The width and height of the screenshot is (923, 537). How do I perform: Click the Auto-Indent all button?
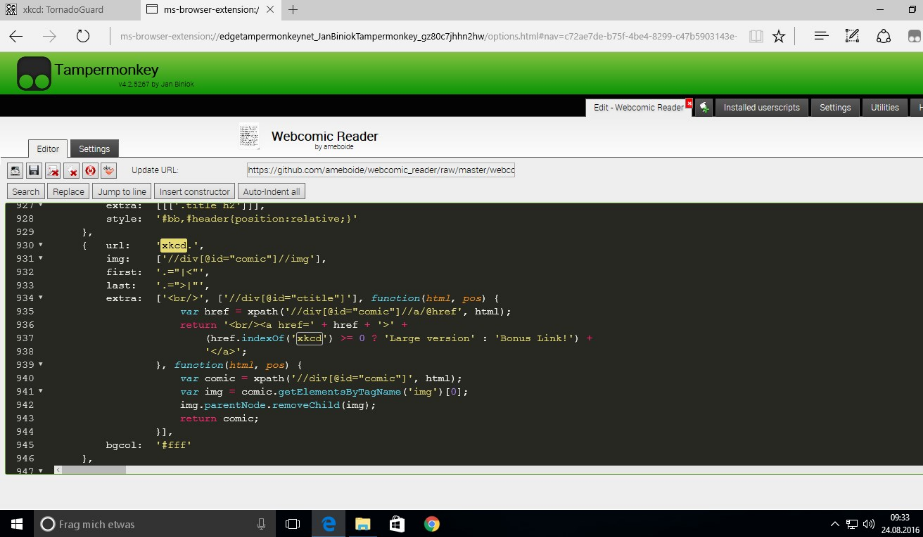271,191
